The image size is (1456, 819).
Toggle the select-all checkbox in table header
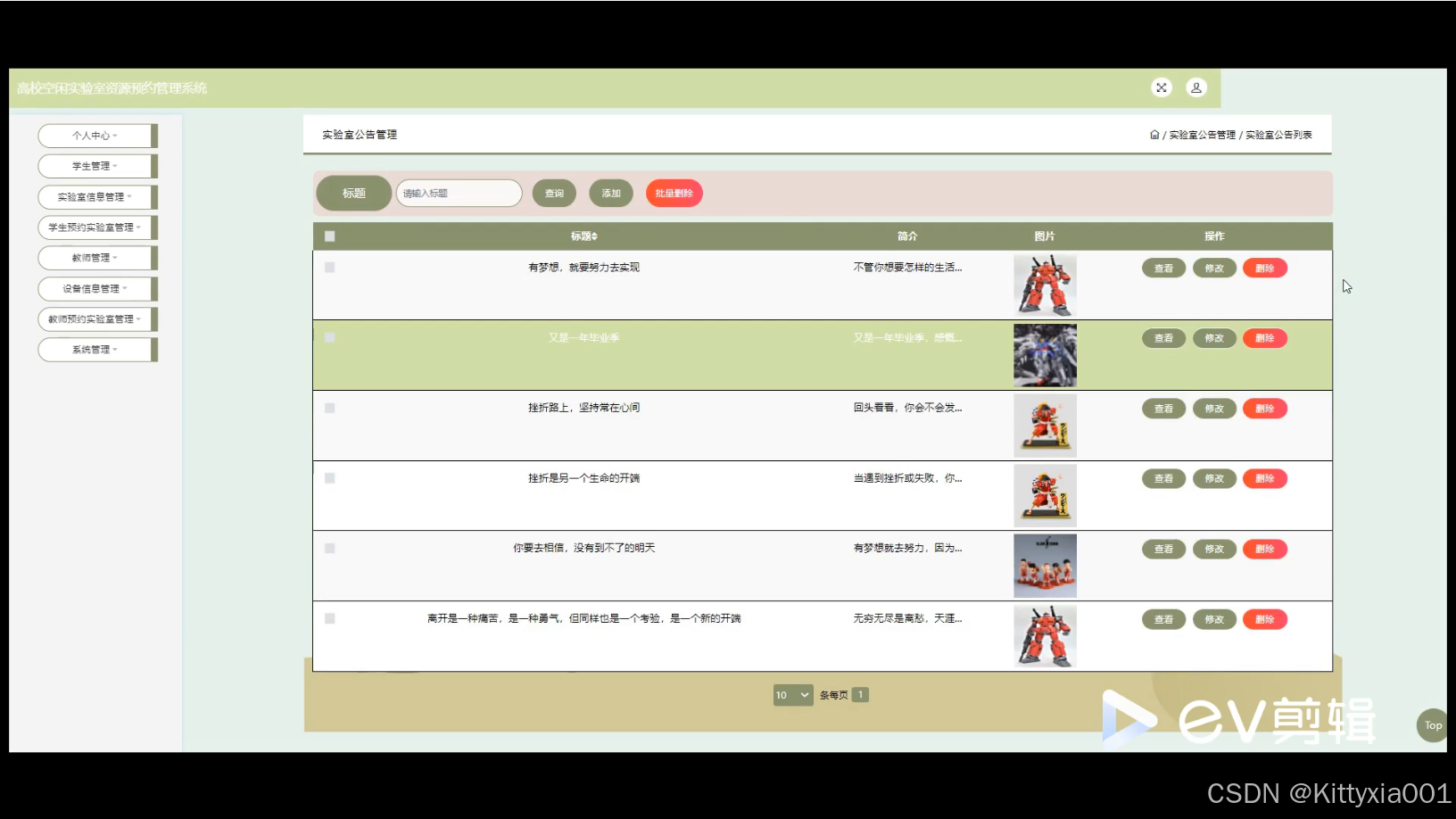[330, 236]
